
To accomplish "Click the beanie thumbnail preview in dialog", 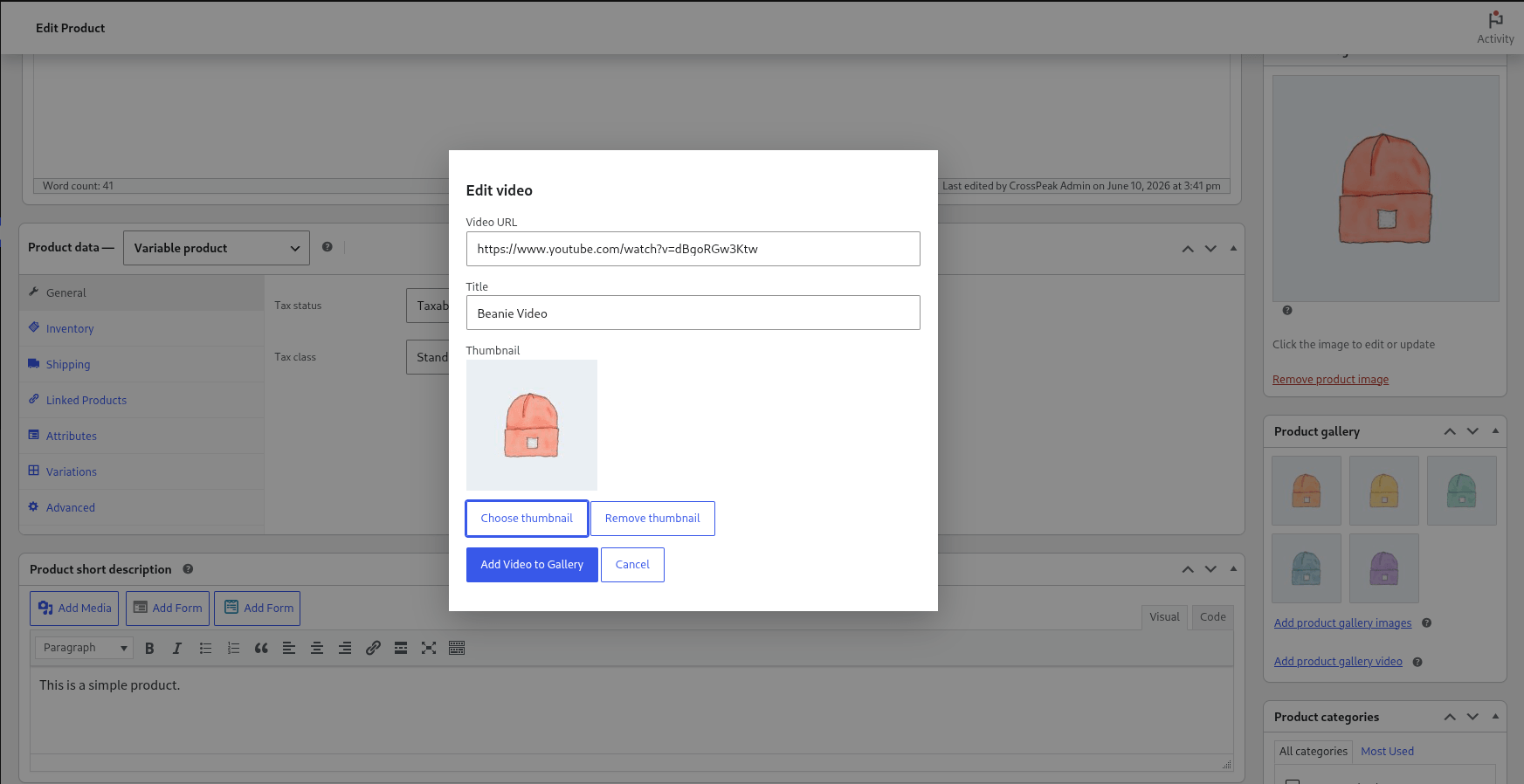I will click(532, 425).
